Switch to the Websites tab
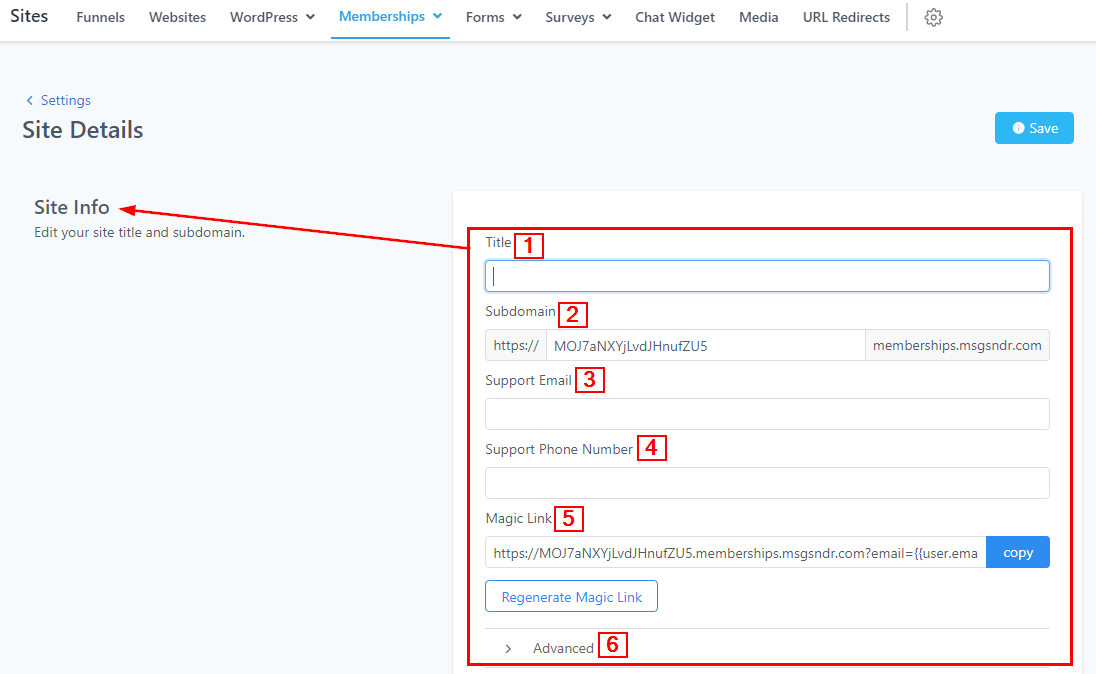1096x674 pixels. click(x=177, y=17)
